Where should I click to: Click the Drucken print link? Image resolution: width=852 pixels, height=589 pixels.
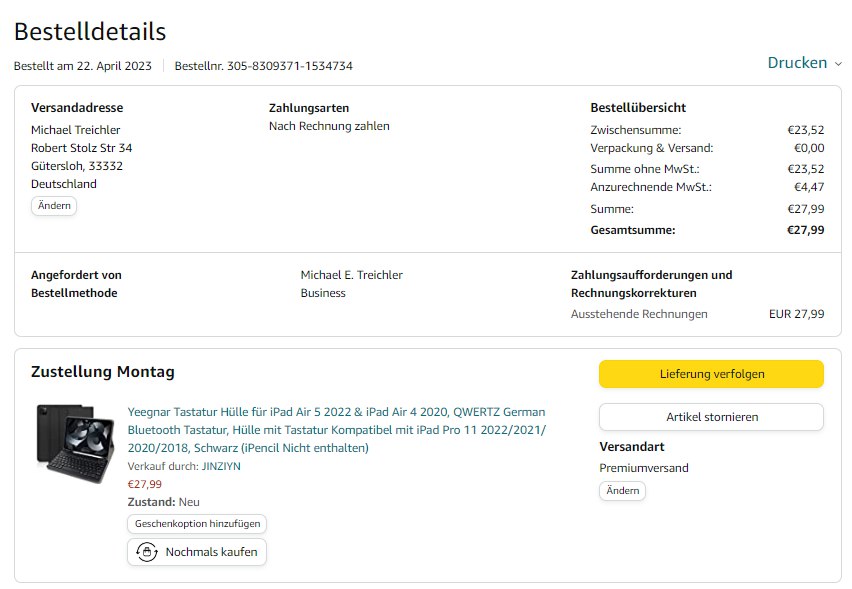pos(797,63)
